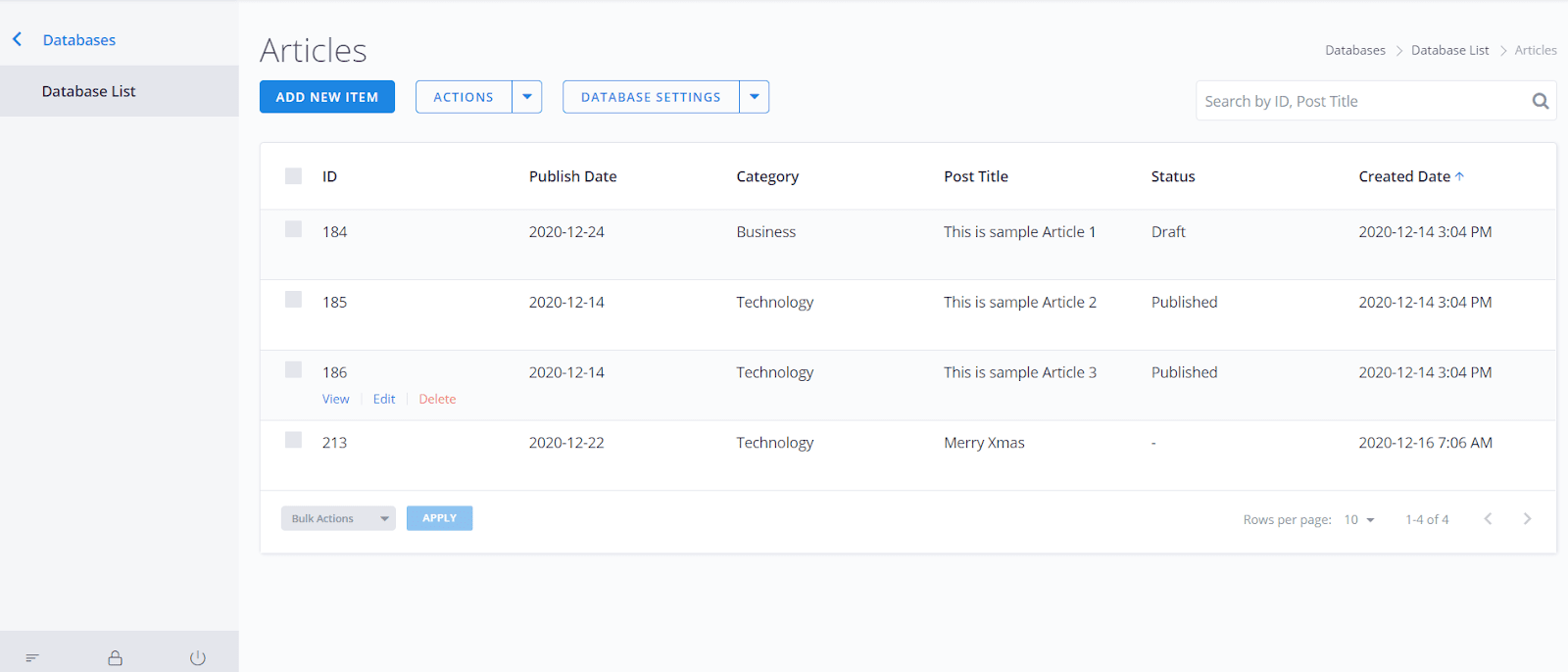Viewport: 1568px width, 672px height.
Task: Click the Created Date sort arrow
Action: 1459,176
